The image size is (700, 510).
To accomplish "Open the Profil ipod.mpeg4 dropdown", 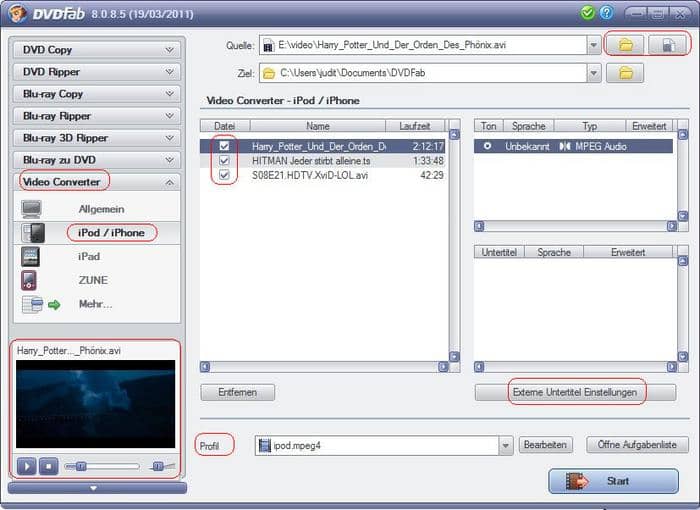I will (505, 446).
